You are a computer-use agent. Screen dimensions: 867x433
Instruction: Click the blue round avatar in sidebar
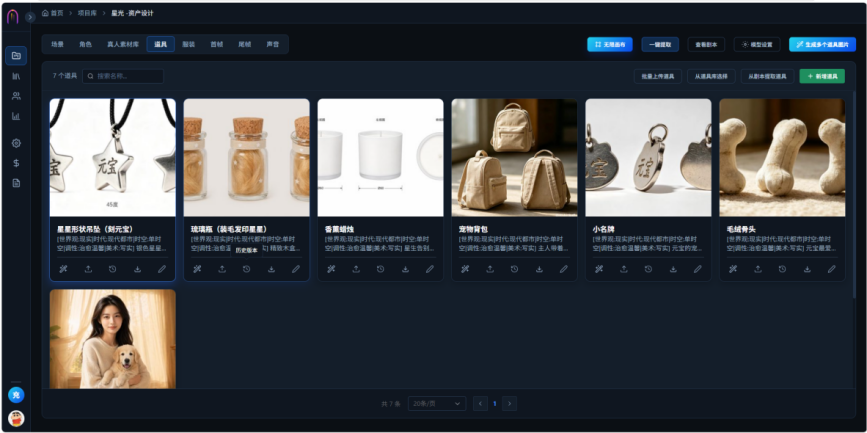(x=16, y=395)
